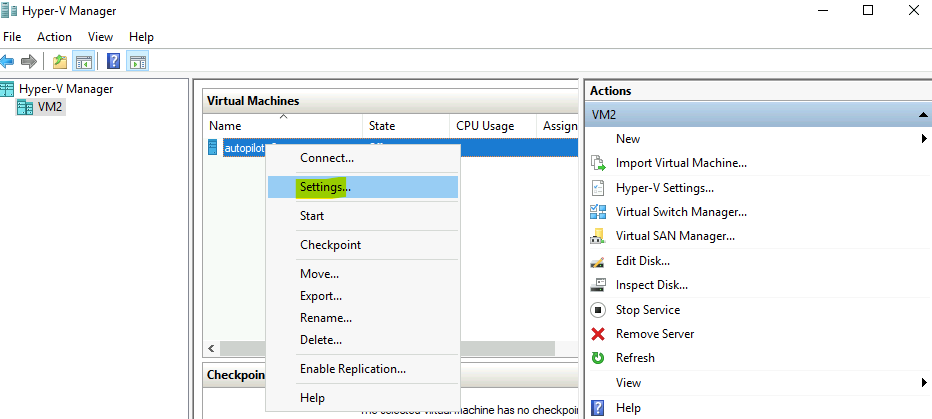This screenshot has height=419, width=932.
Task: Choose Delete... from context menu
Action: pyautogui.click(x=363, y=340)
